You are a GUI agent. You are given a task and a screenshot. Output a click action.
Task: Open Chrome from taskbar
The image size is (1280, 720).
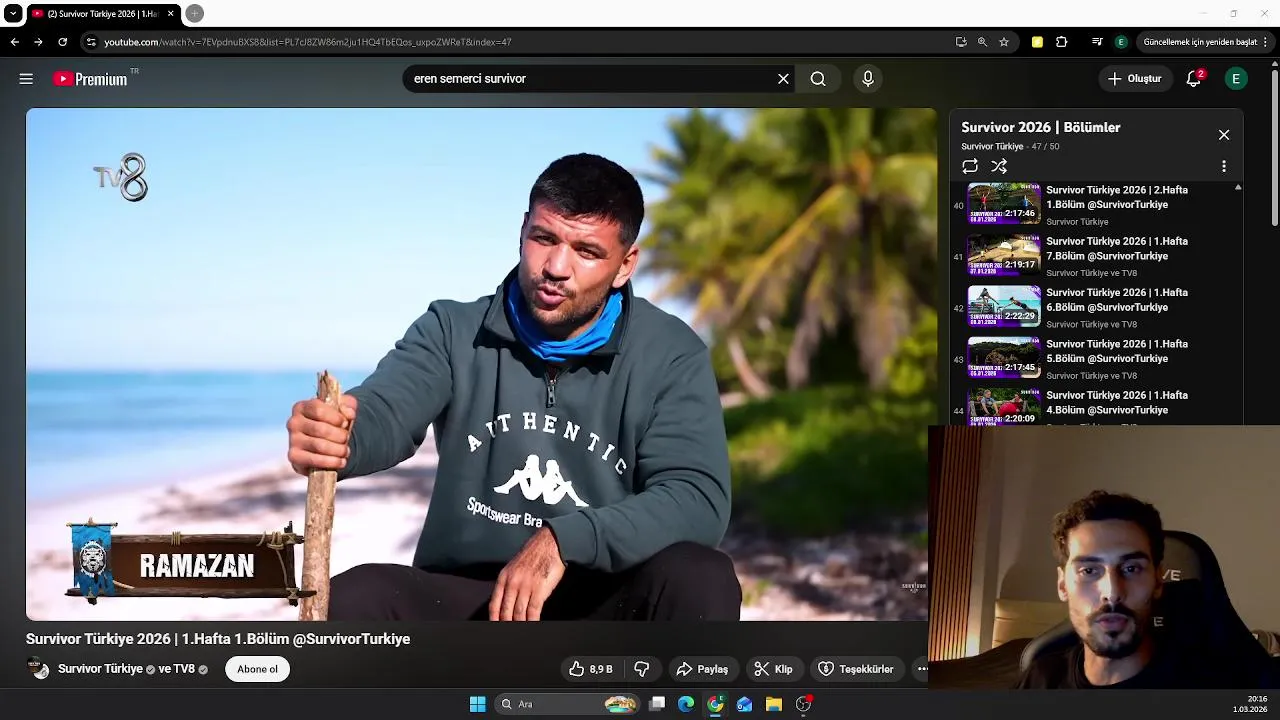(x=715, y=704)
